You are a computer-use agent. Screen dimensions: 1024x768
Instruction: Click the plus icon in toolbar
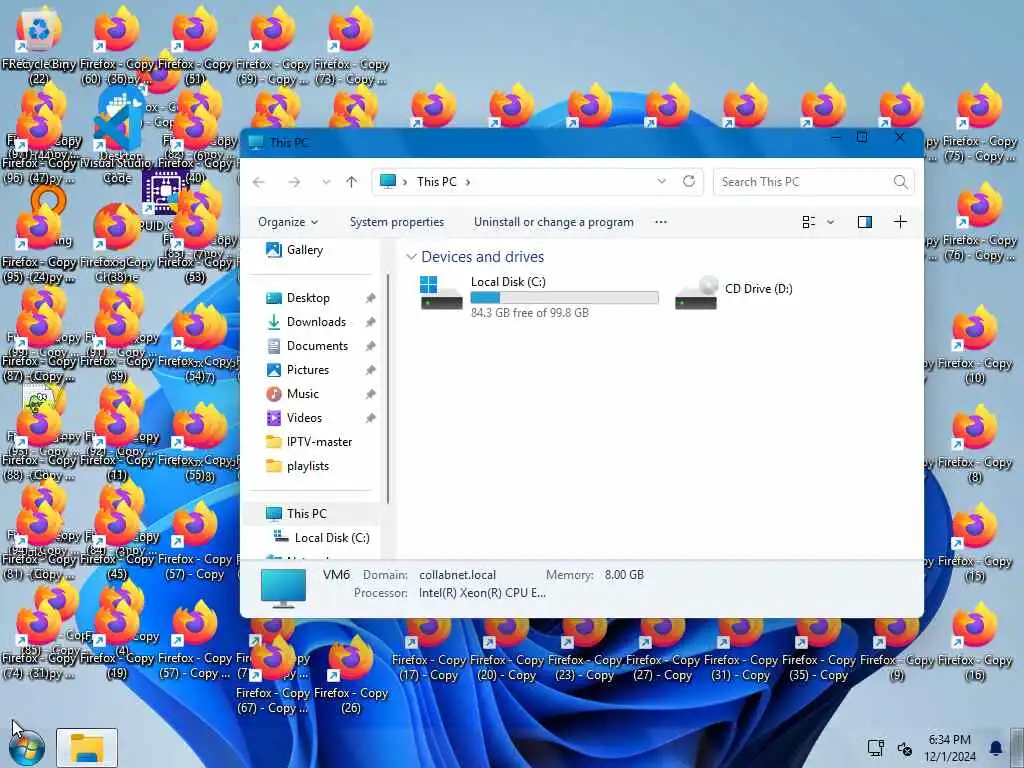click(901, 222)
